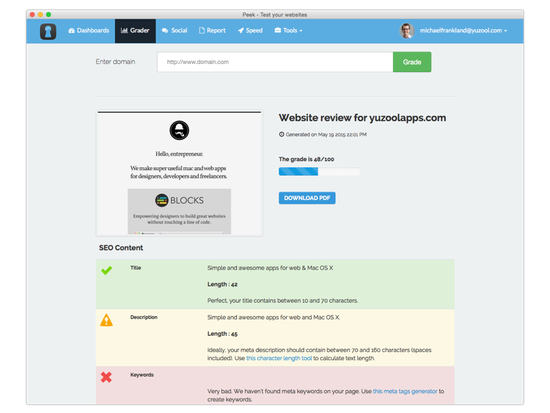Open the yuzoolapps website preview thumbnail
The image size is (550, 413).
click(x=179, y=173)
